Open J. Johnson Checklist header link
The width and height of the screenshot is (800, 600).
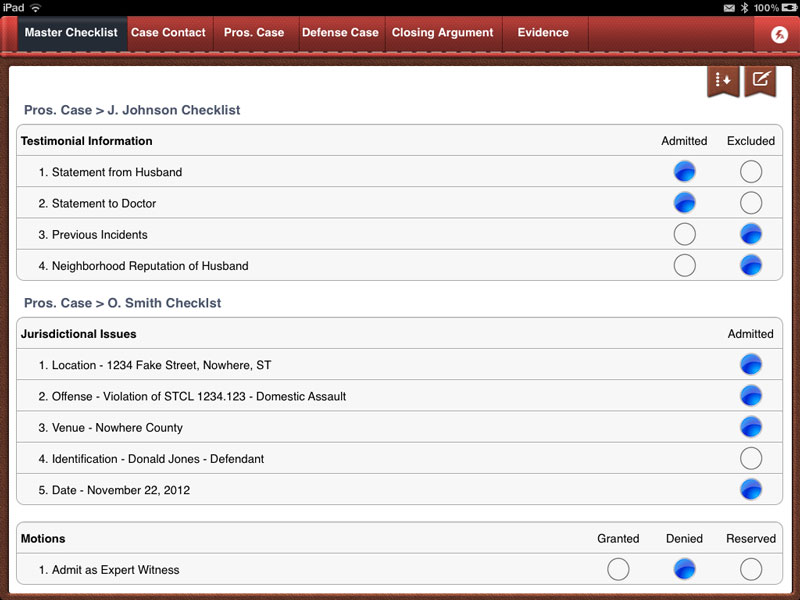pos(131,110)
